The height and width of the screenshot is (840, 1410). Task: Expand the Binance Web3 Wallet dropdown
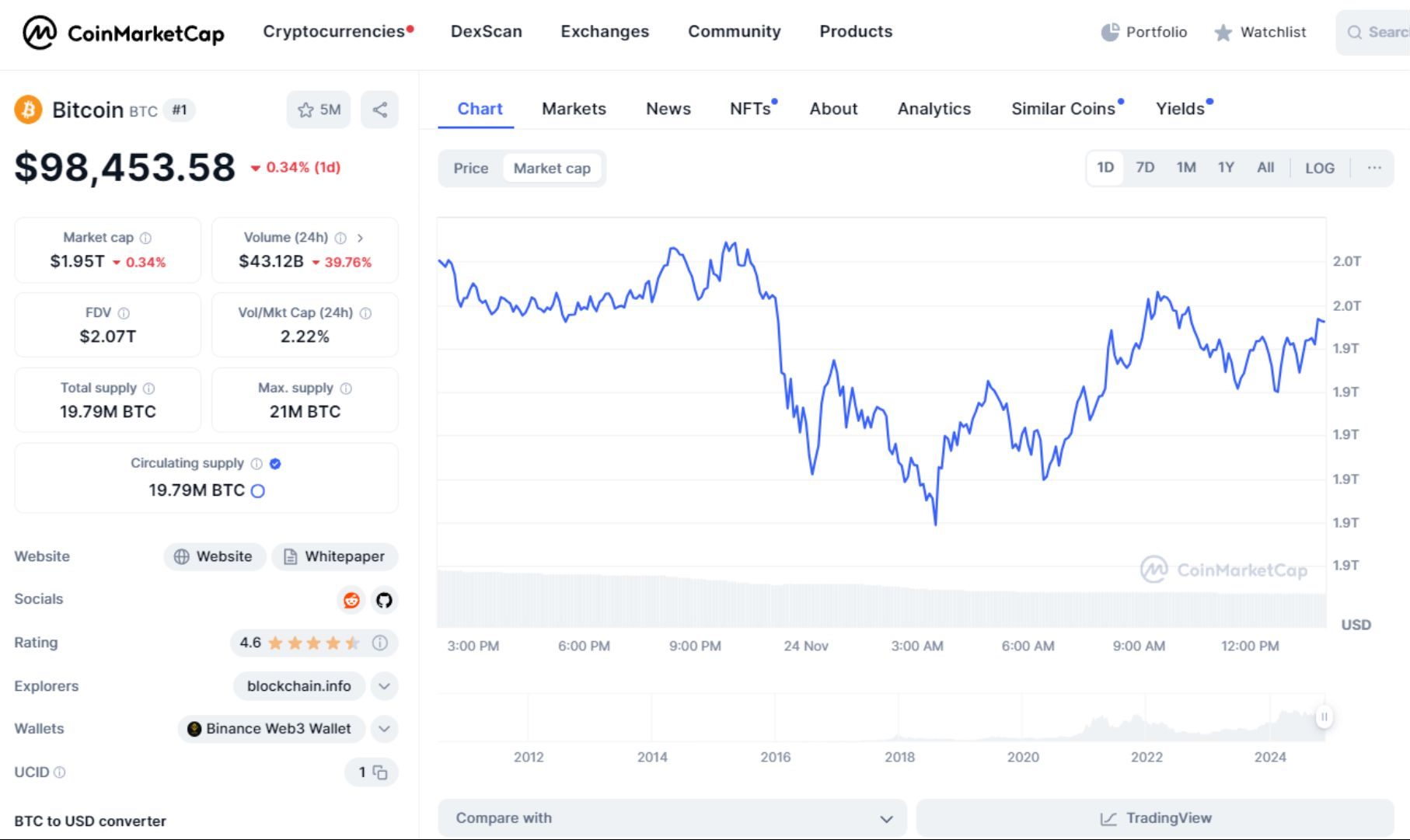[x=382, y=729]
